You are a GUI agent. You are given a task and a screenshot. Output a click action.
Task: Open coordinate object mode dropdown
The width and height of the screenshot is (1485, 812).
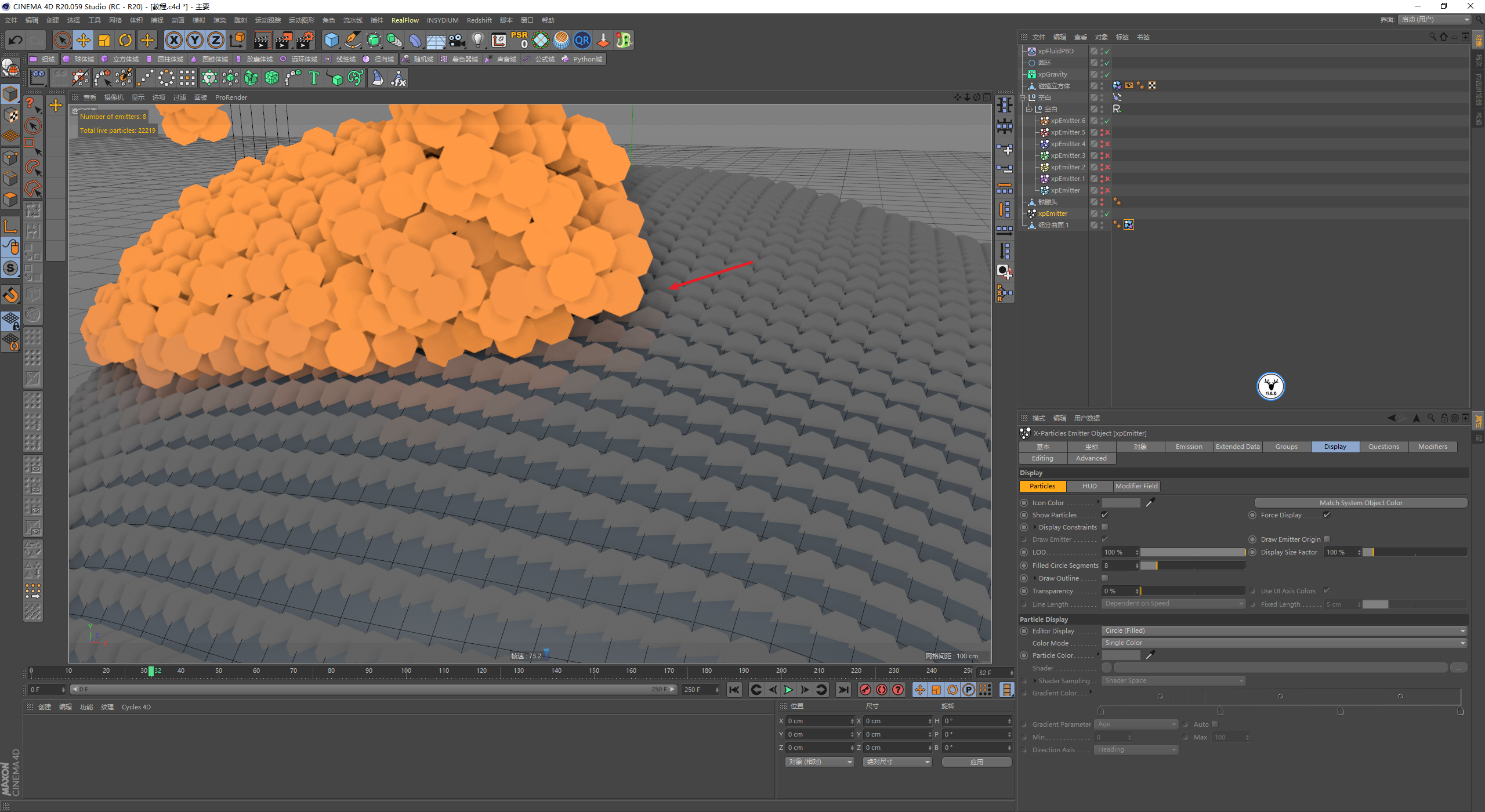(820, 762)
